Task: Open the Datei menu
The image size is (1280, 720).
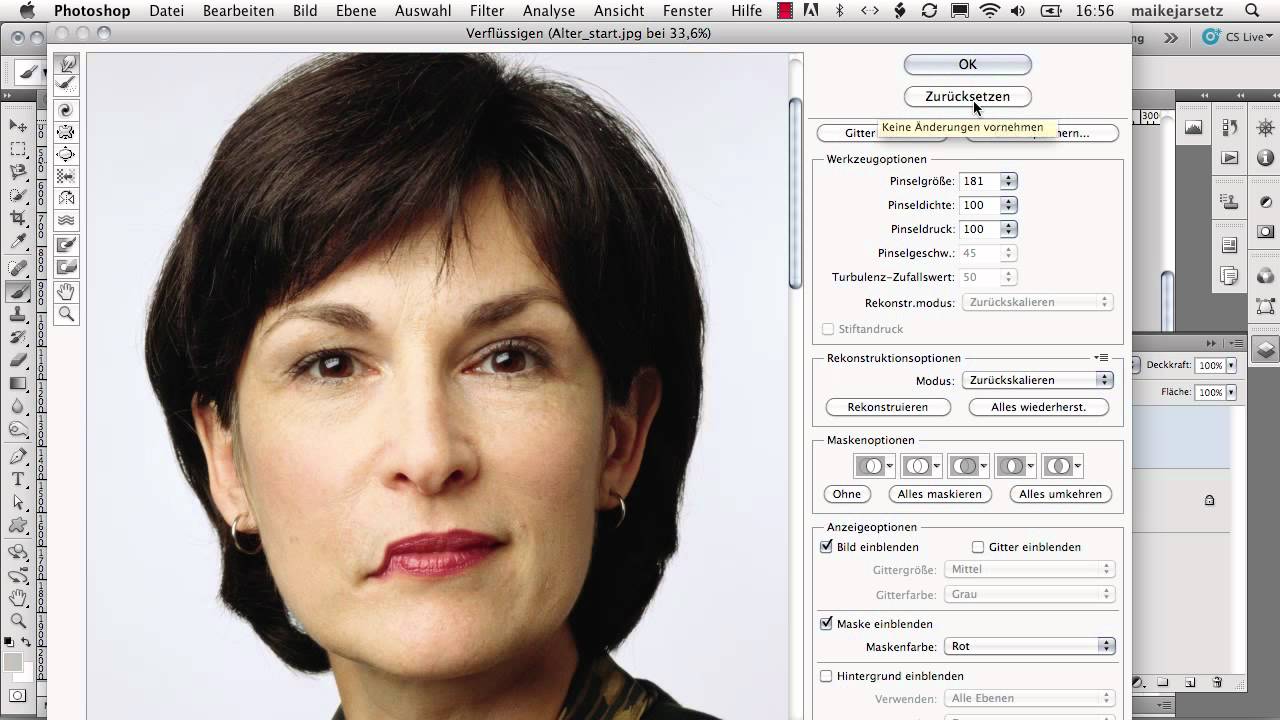Action: click(167, 11)
